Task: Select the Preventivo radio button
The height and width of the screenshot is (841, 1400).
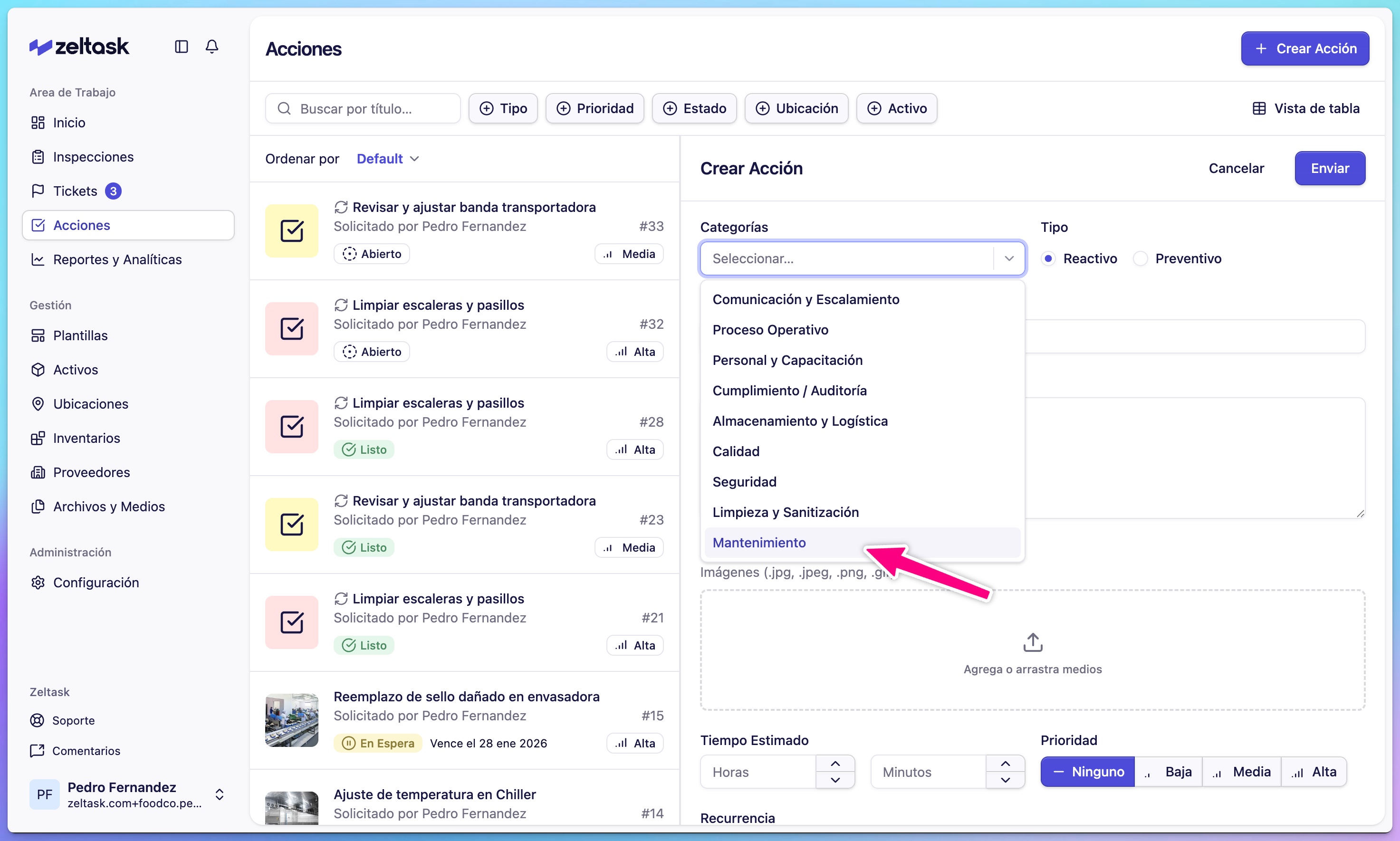Action: click(x=1141, y=258)
